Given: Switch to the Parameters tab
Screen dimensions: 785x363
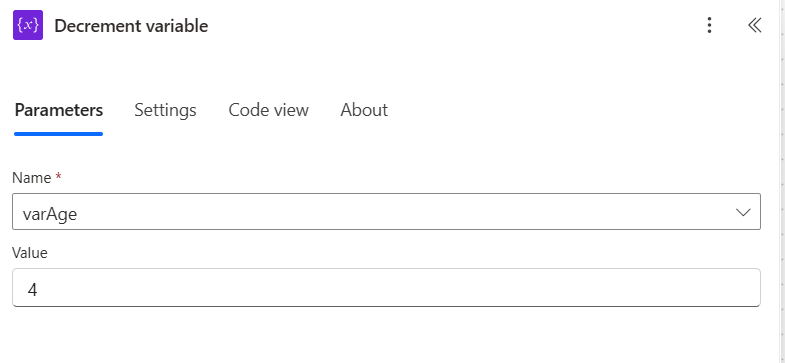Looking at the screenshot, I should point(59,110).
